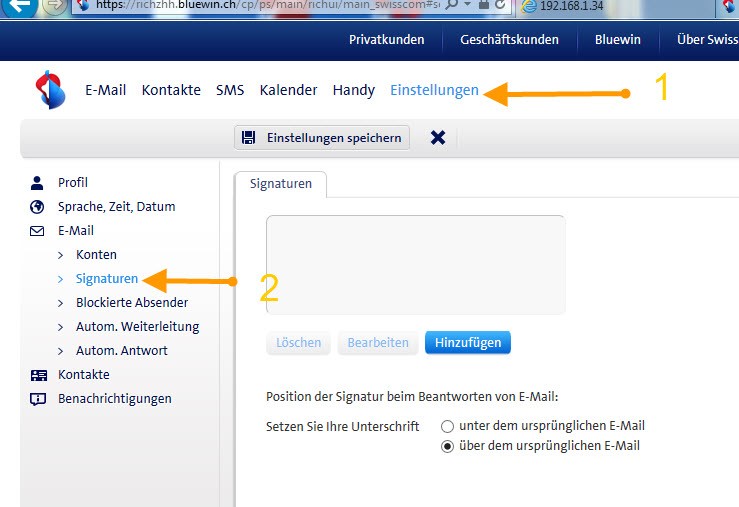
Task: Click the Einstellungen speichern button
Action: 322,138
